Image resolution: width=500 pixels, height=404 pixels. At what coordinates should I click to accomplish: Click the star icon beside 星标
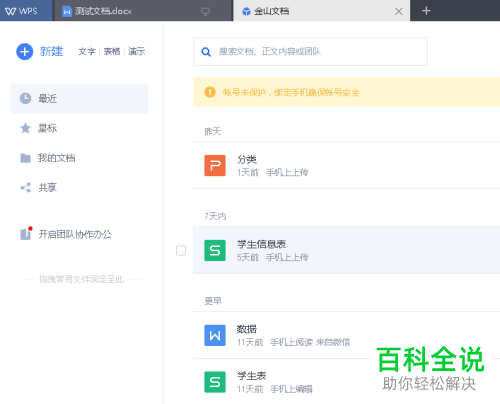click(25, 128)
